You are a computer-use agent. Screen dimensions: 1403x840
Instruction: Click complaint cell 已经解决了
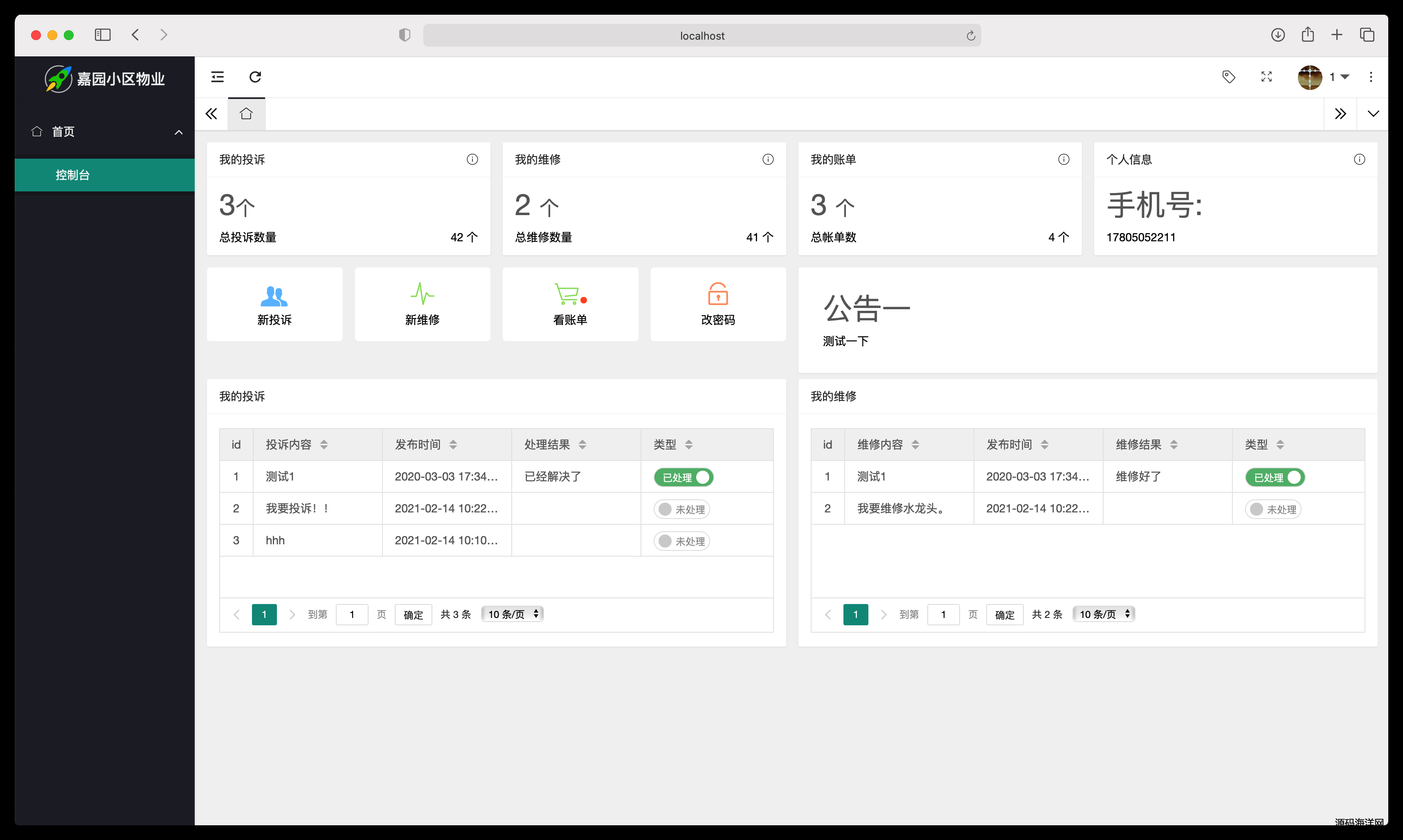click(553, 476)
